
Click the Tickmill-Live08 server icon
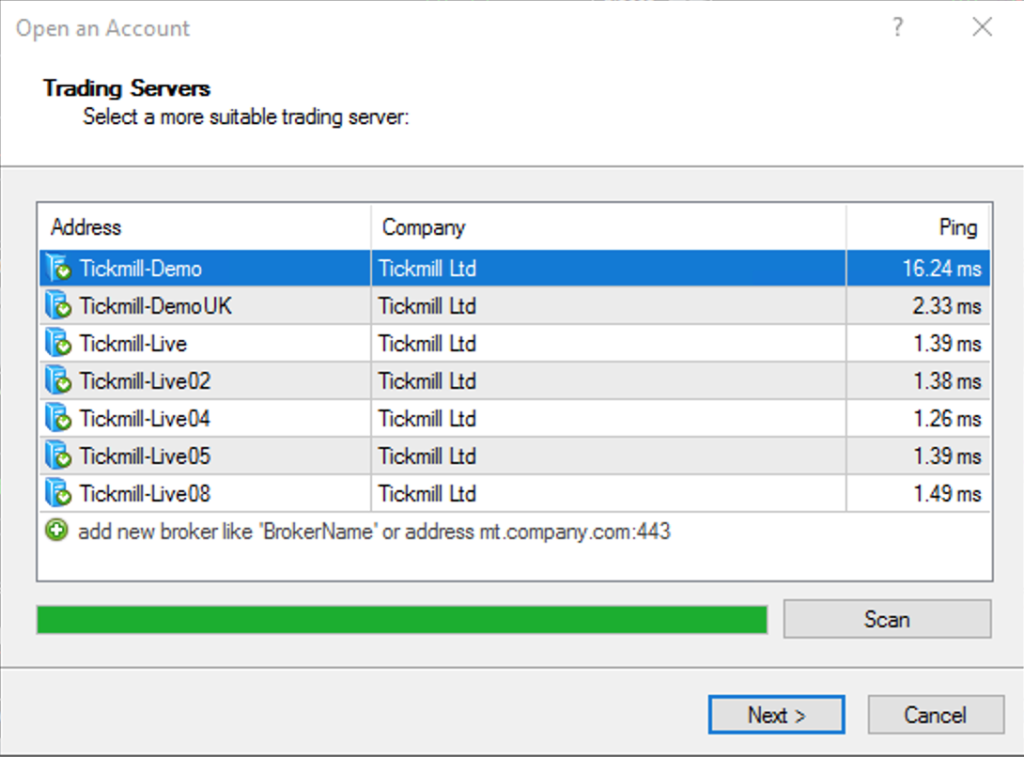point(58,494)
